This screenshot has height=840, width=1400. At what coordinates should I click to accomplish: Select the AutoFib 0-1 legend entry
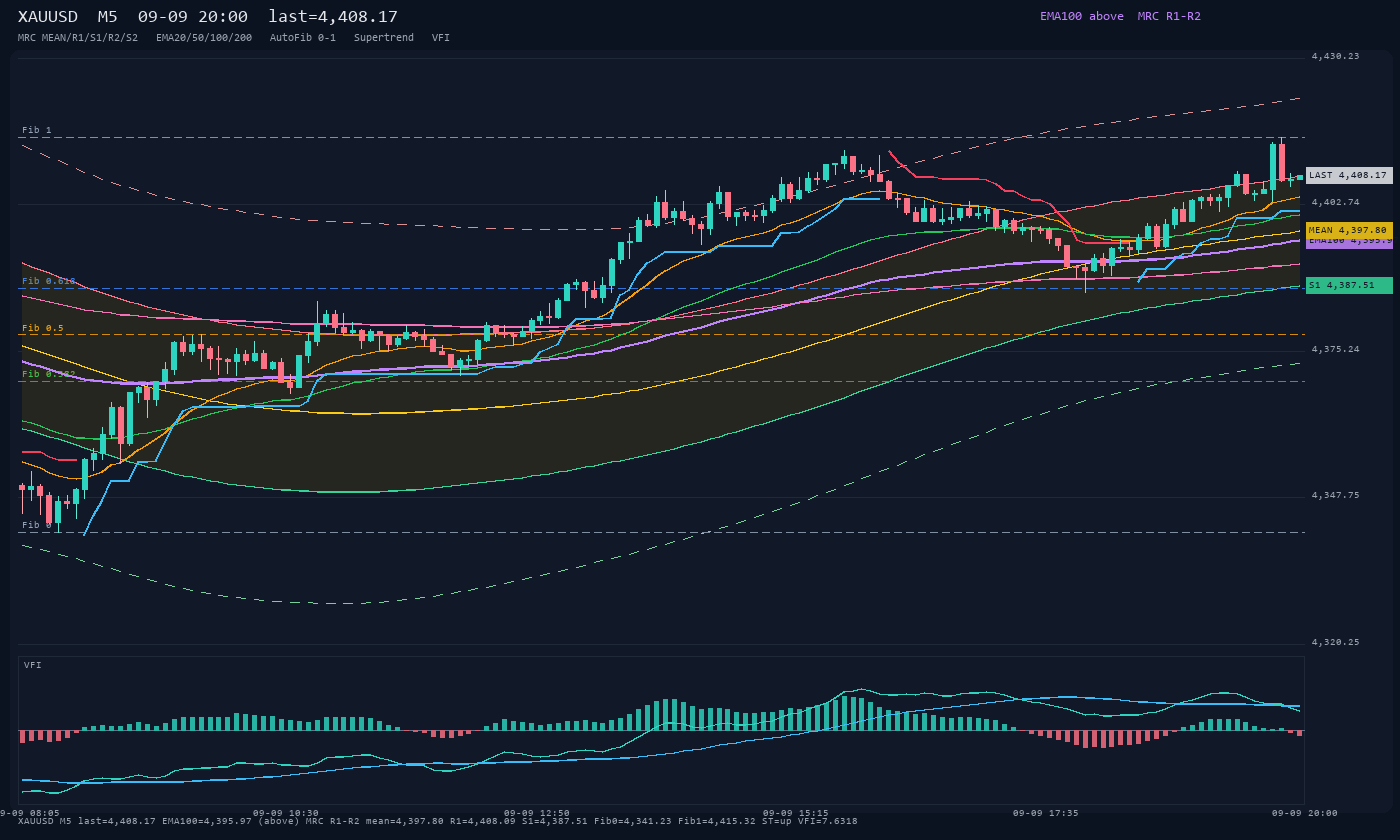click(303, 38)
